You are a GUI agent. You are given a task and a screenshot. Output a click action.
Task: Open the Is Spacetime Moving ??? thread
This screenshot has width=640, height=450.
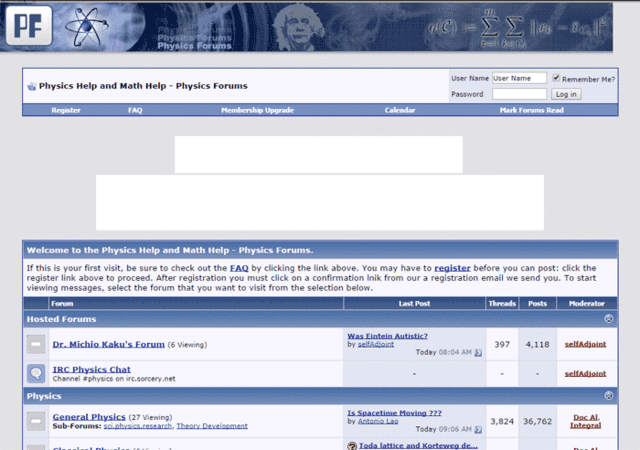coord(394,413)
